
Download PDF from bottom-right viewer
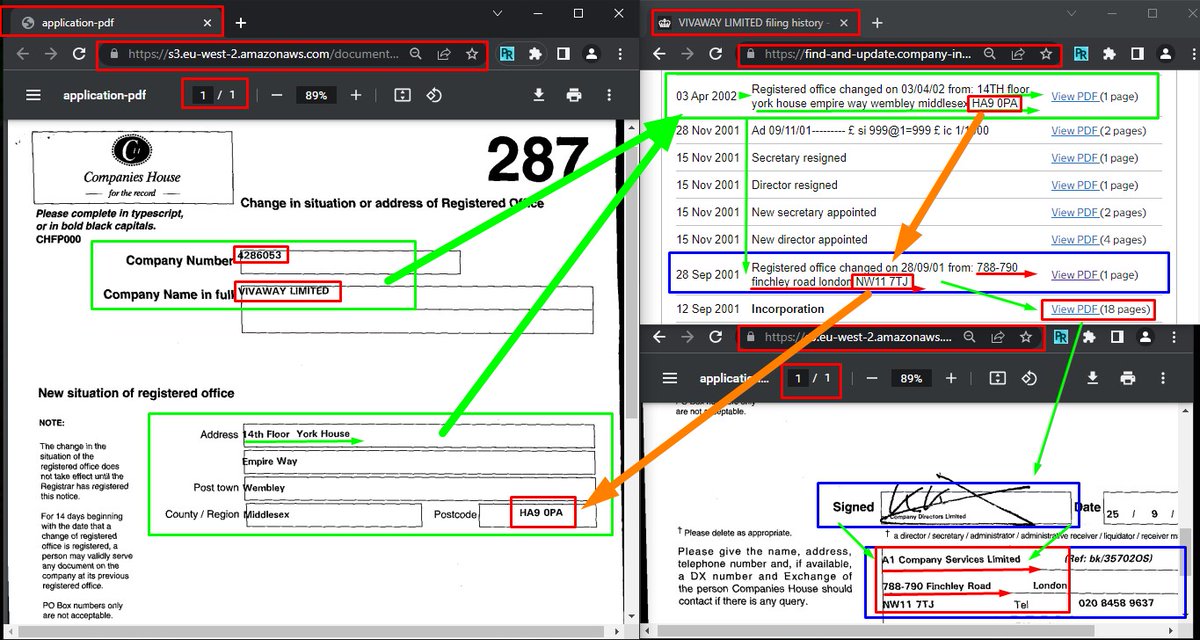1093,378
